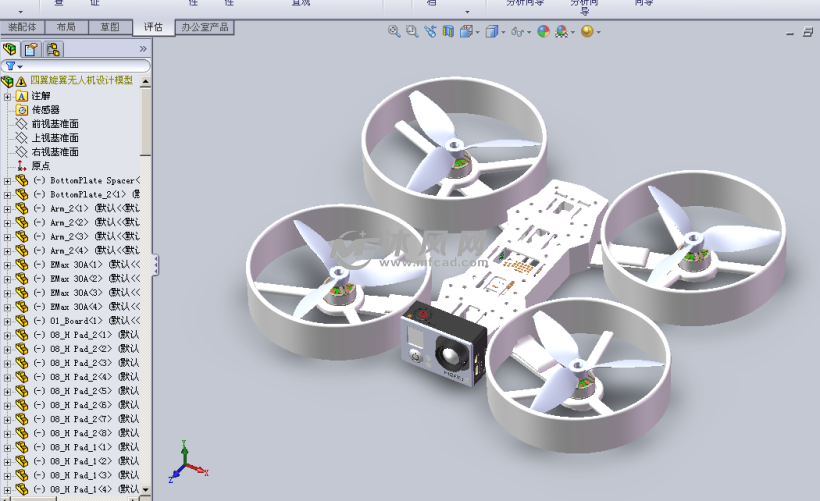The height and width of the screenshot is (501, 820).
Task: Click the component icon for BottomPlate Spacer
Action: pyautogui.click(x=21, y=180)
